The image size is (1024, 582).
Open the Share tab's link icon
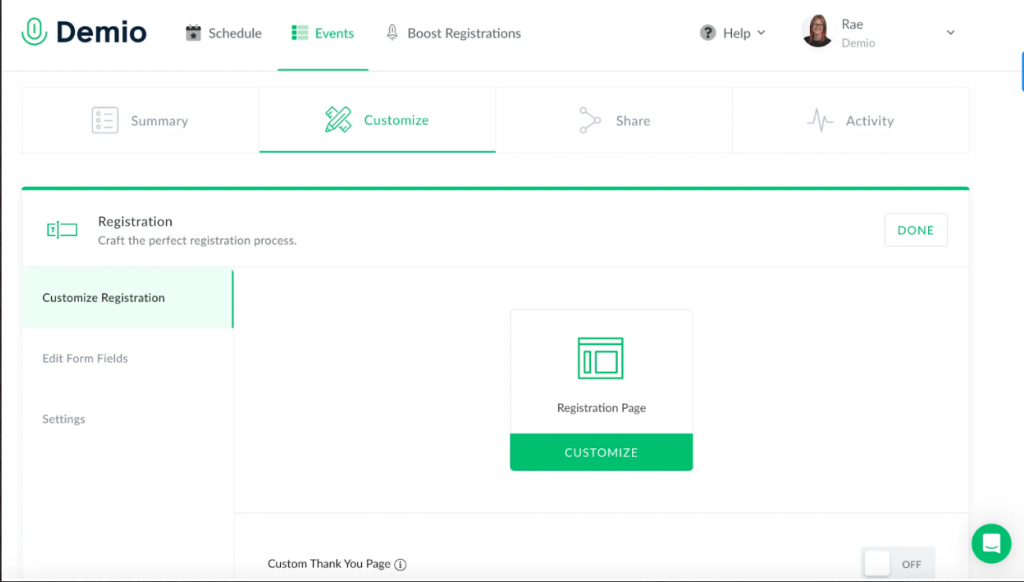pos(590,120)
